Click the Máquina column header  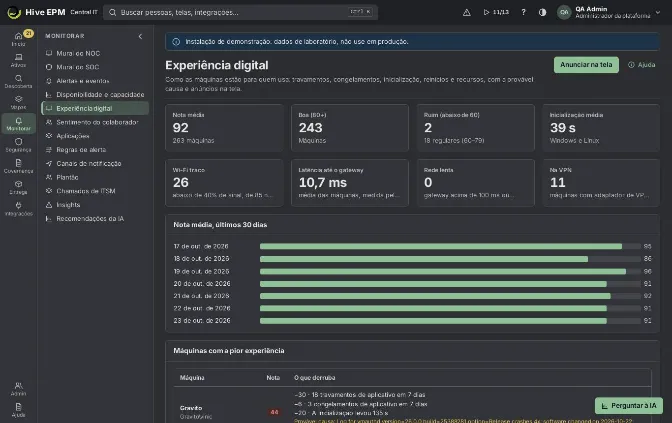[192, 378]
